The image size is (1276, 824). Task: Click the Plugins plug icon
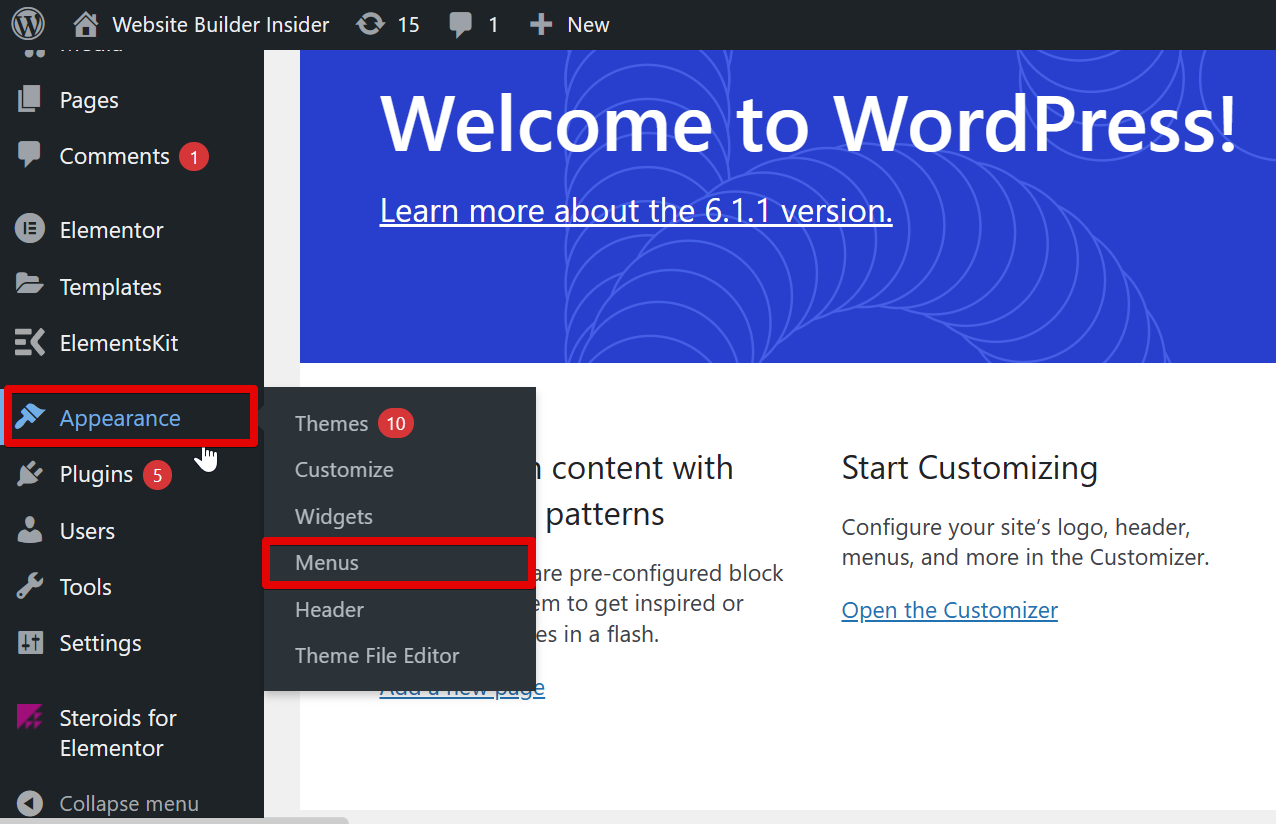pos(30,474)
